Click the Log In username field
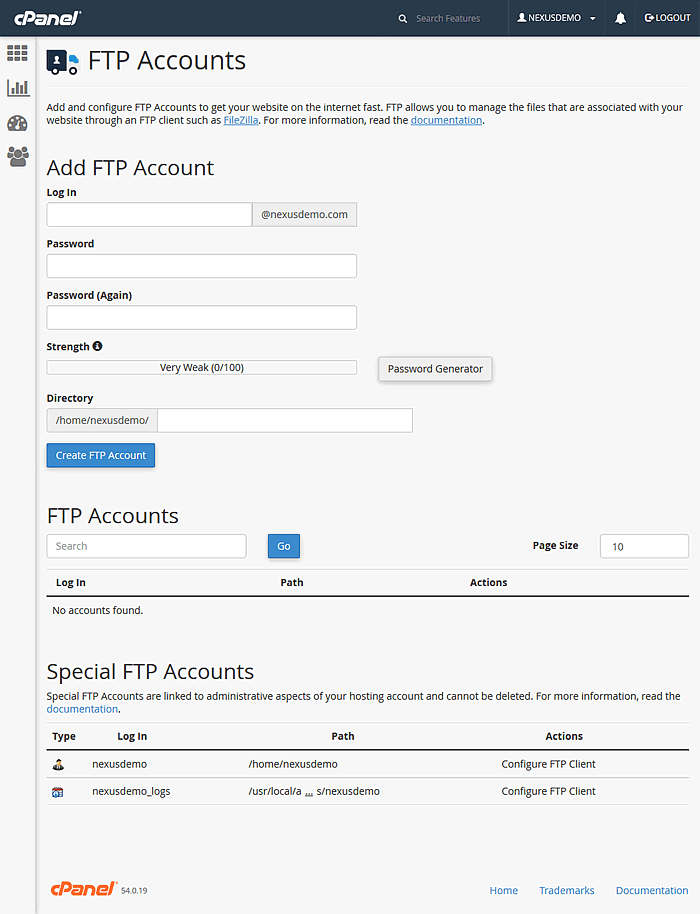700x914 pixels. (149, 215)
